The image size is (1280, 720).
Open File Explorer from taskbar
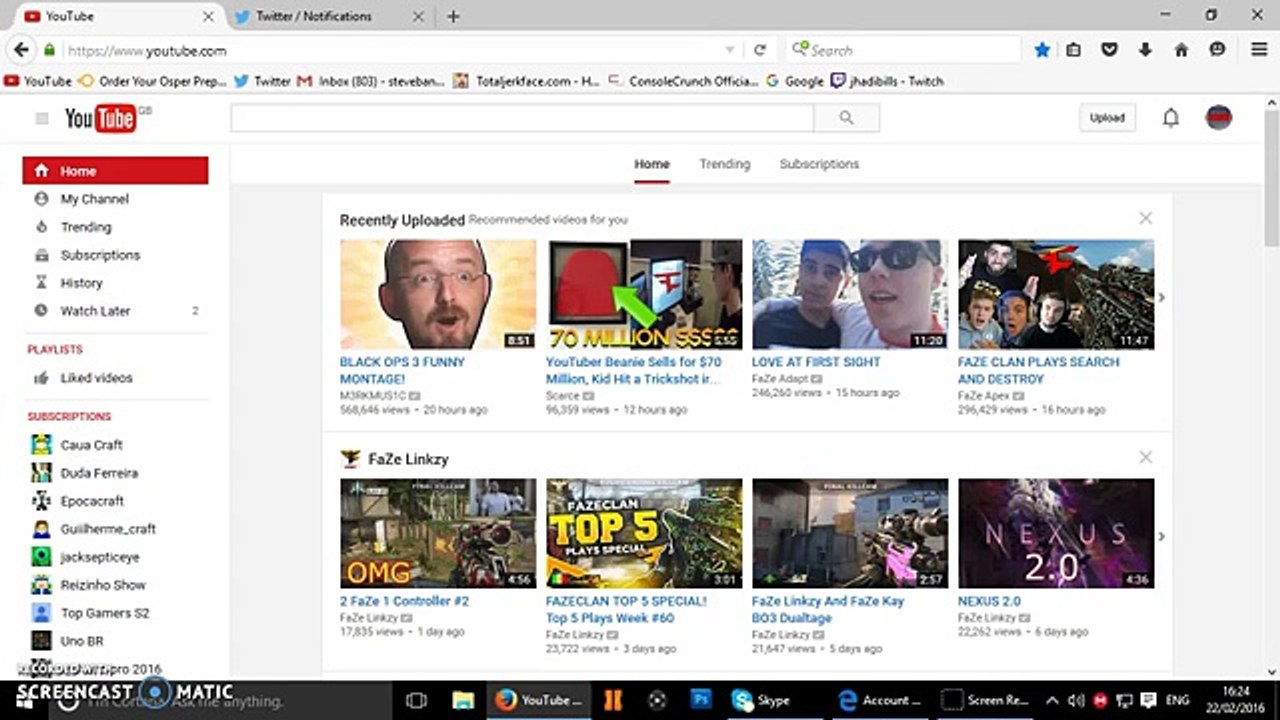(x=462, y=700)
